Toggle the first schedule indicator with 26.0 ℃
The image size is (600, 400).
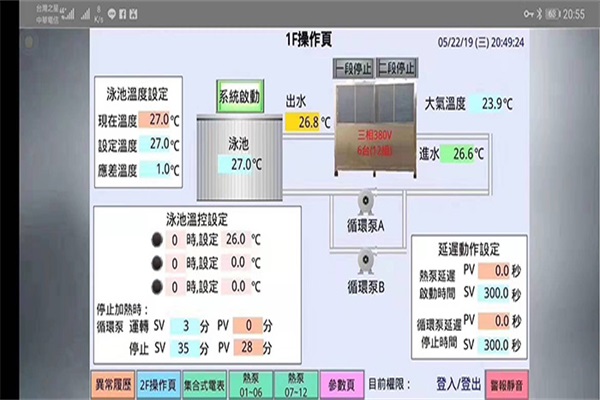[157, 240]
